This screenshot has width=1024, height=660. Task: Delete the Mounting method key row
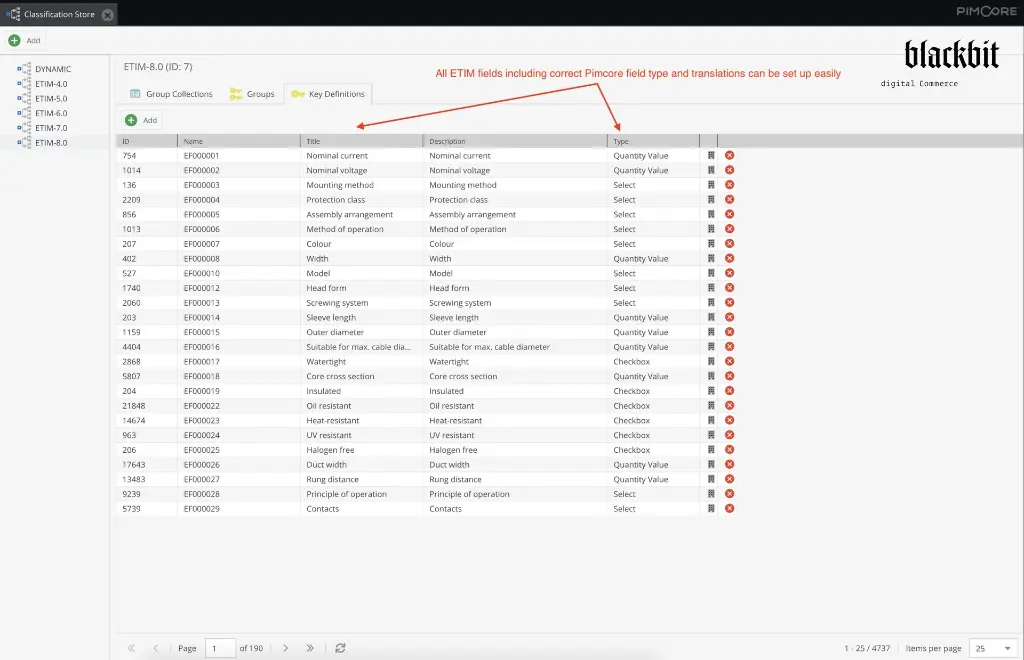[x=729, y=185]
